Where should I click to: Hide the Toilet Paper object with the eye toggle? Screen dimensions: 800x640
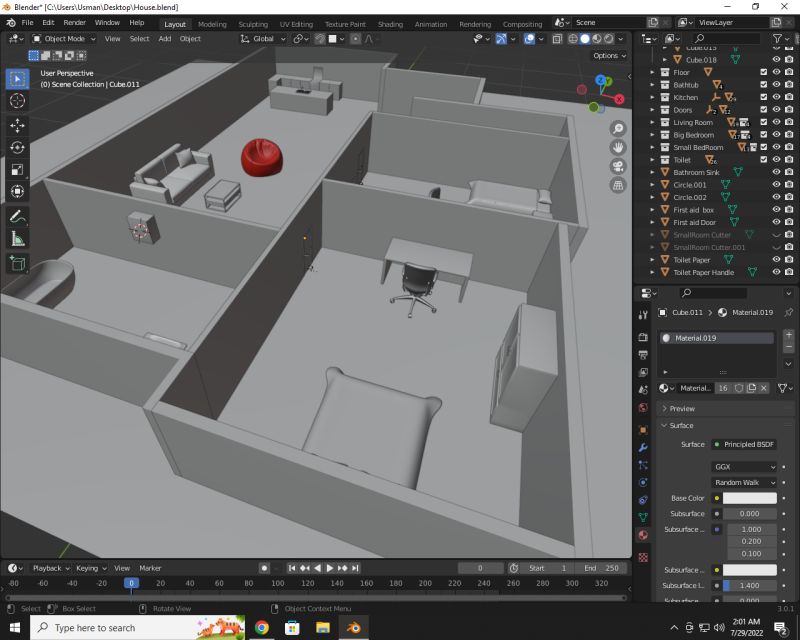[x=777, y=261]
